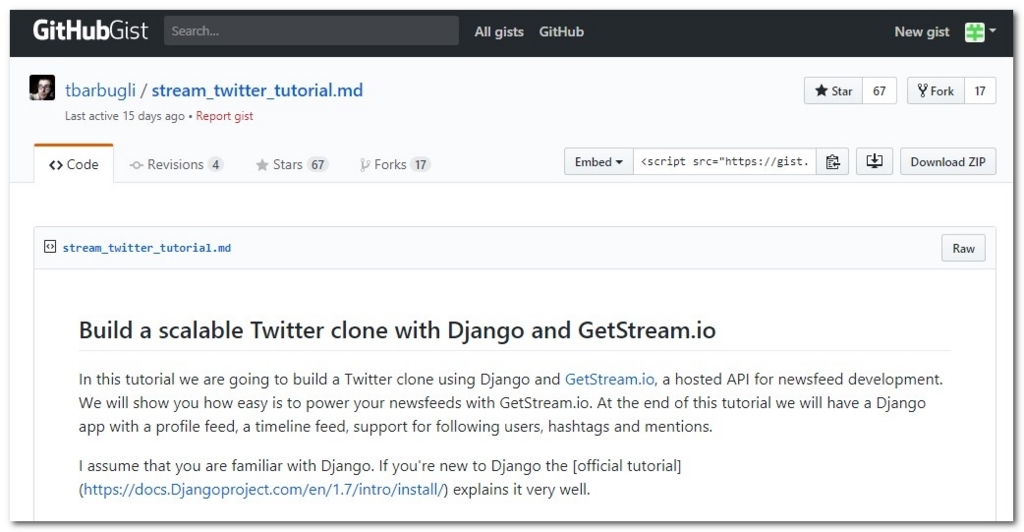
Task: Star this gist
Action: 833,91
